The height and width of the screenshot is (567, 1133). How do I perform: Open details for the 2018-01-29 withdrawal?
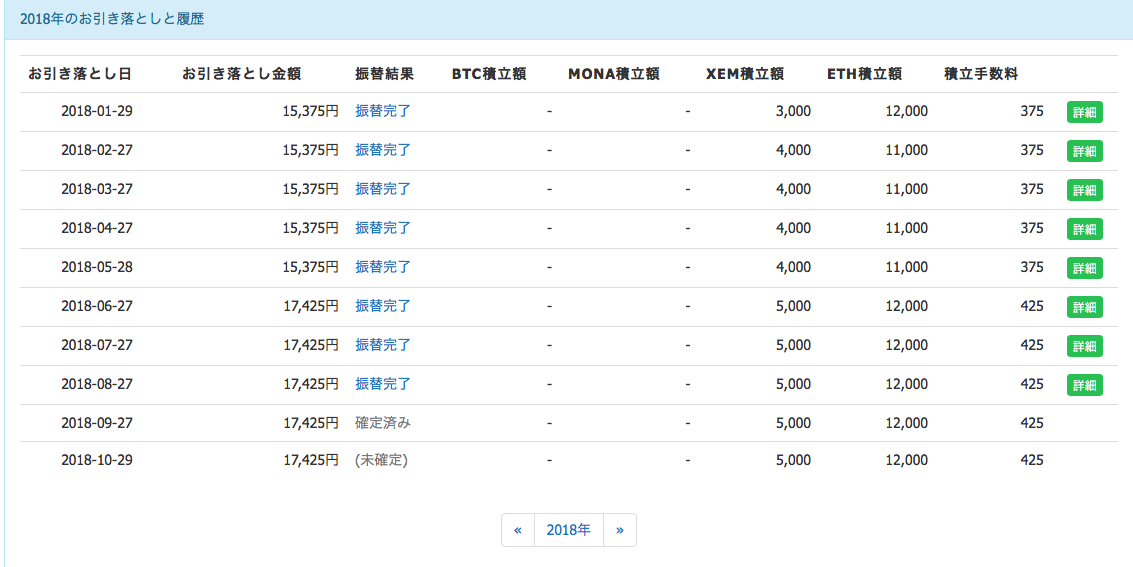1084,112
